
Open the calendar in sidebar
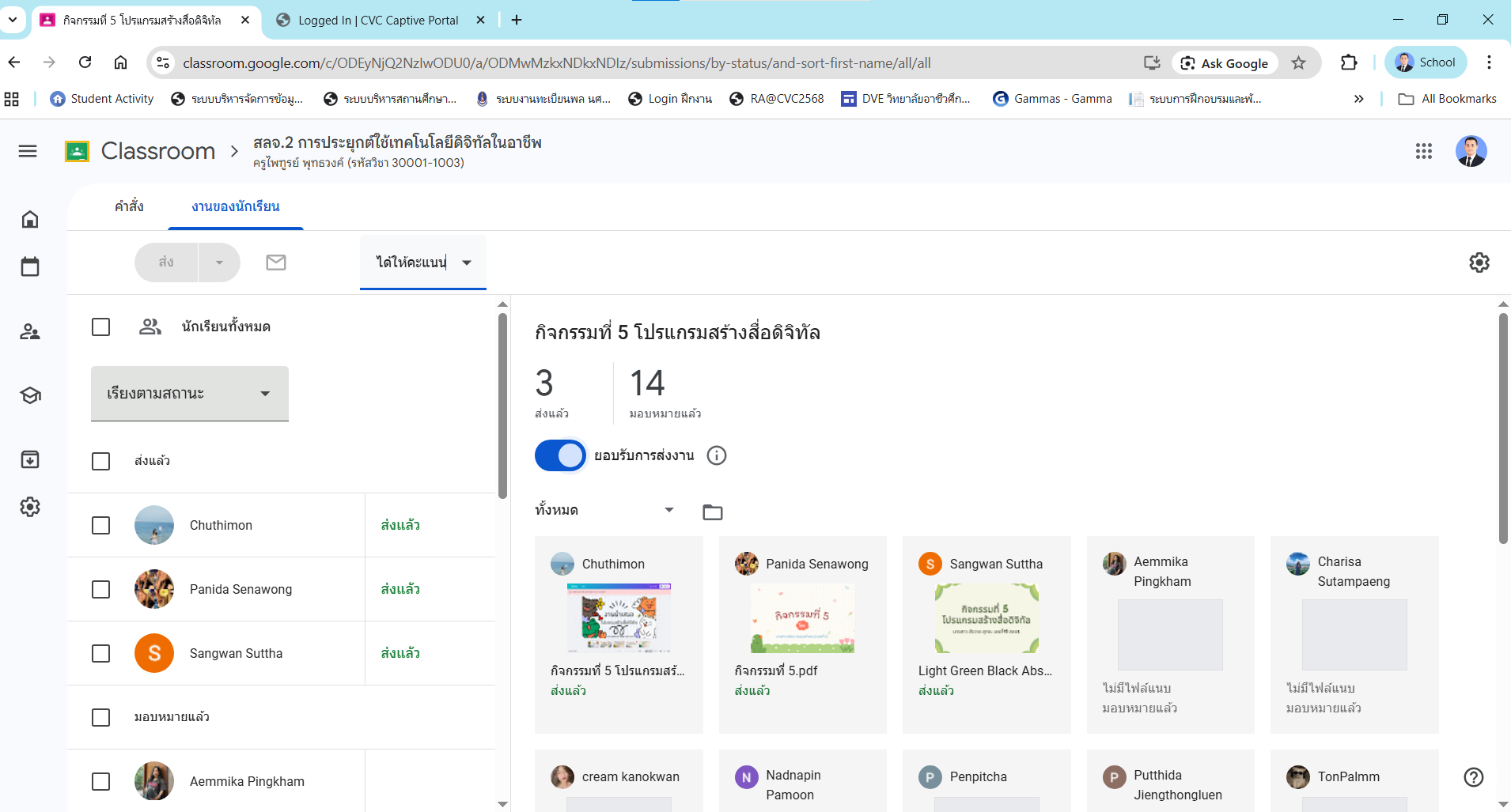[30, 266]
